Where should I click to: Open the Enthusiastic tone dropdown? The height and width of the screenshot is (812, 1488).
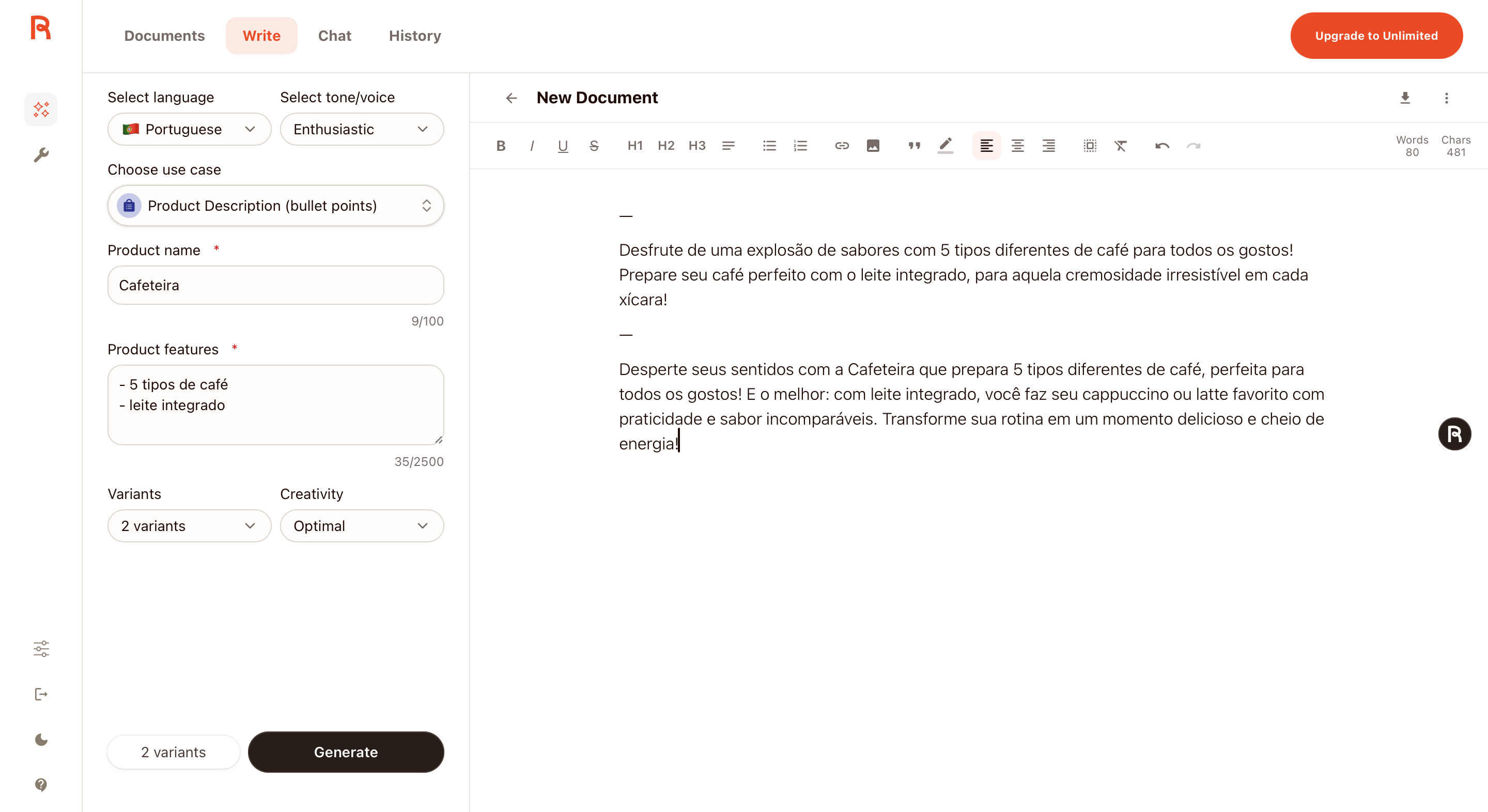coord(362,129)
